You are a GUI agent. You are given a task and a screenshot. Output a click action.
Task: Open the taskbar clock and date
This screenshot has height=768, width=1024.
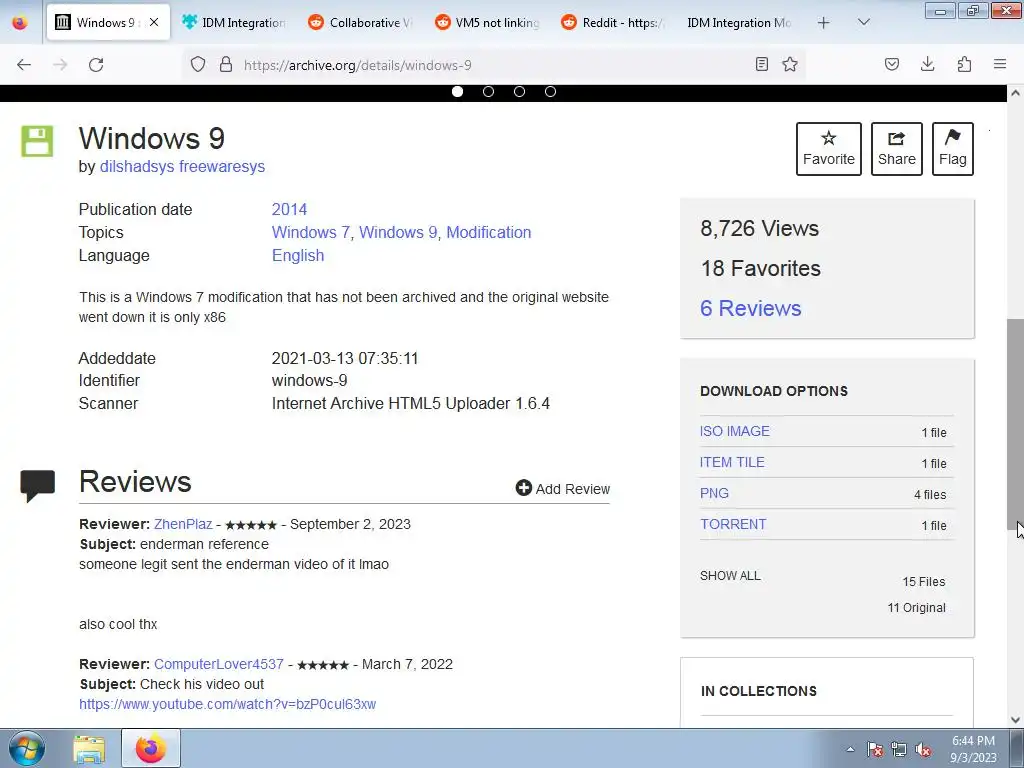[973, 749]
